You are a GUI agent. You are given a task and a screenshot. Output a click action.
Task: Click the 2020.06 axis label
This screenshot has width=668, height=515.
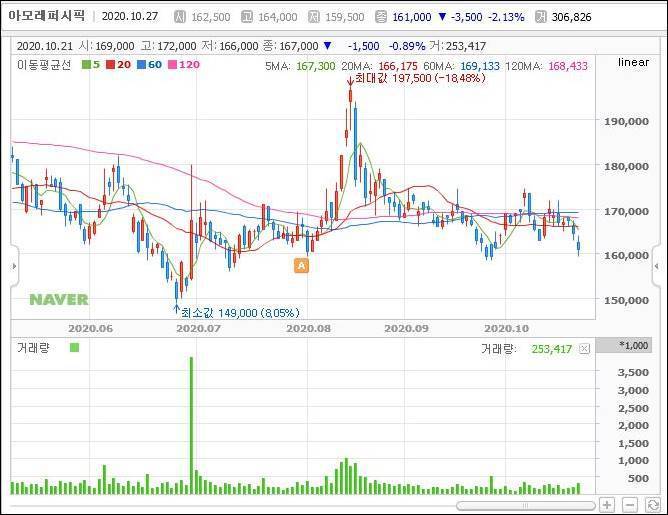click(90, 328)
